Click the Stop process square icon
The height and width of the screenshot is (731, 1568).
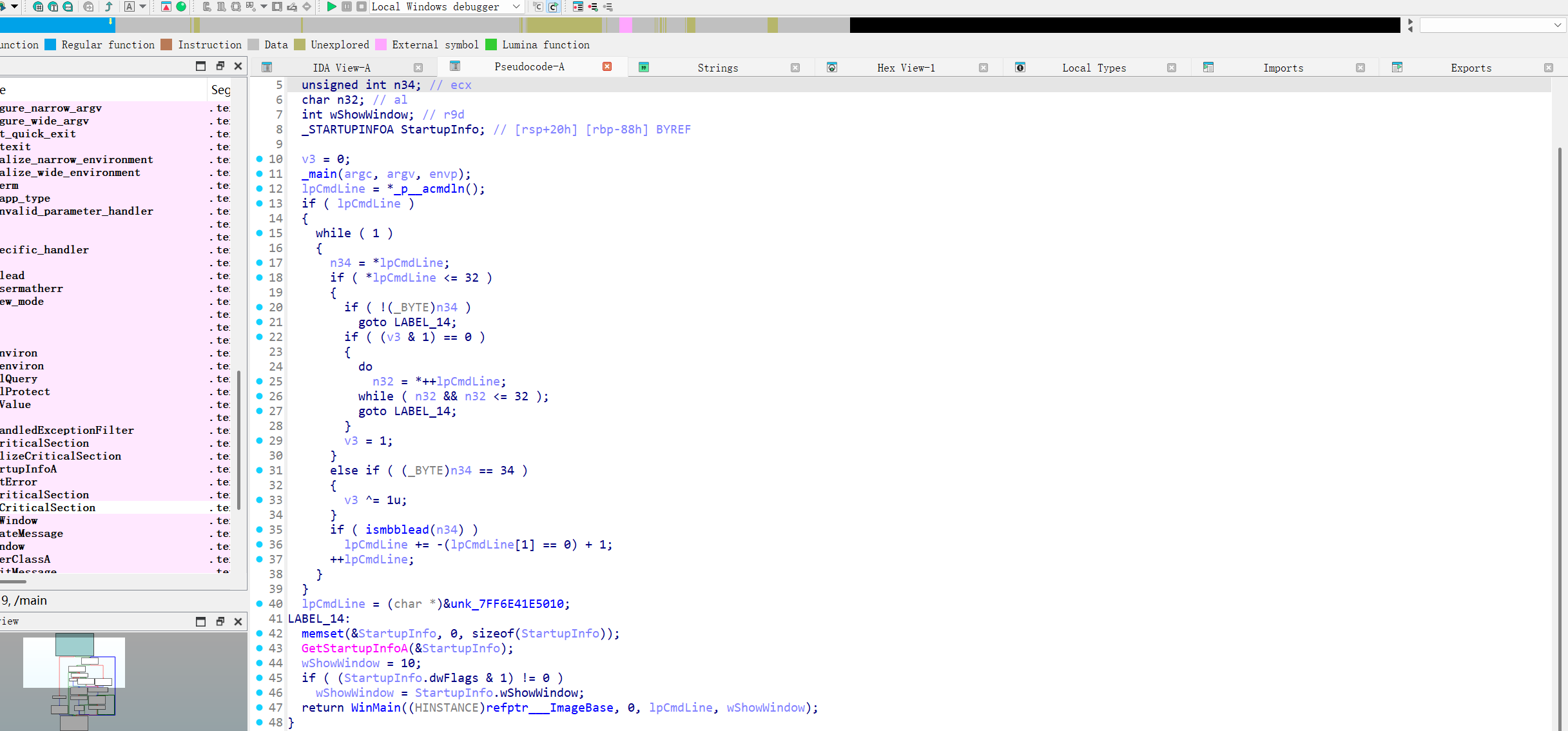(x=362, y=6)
